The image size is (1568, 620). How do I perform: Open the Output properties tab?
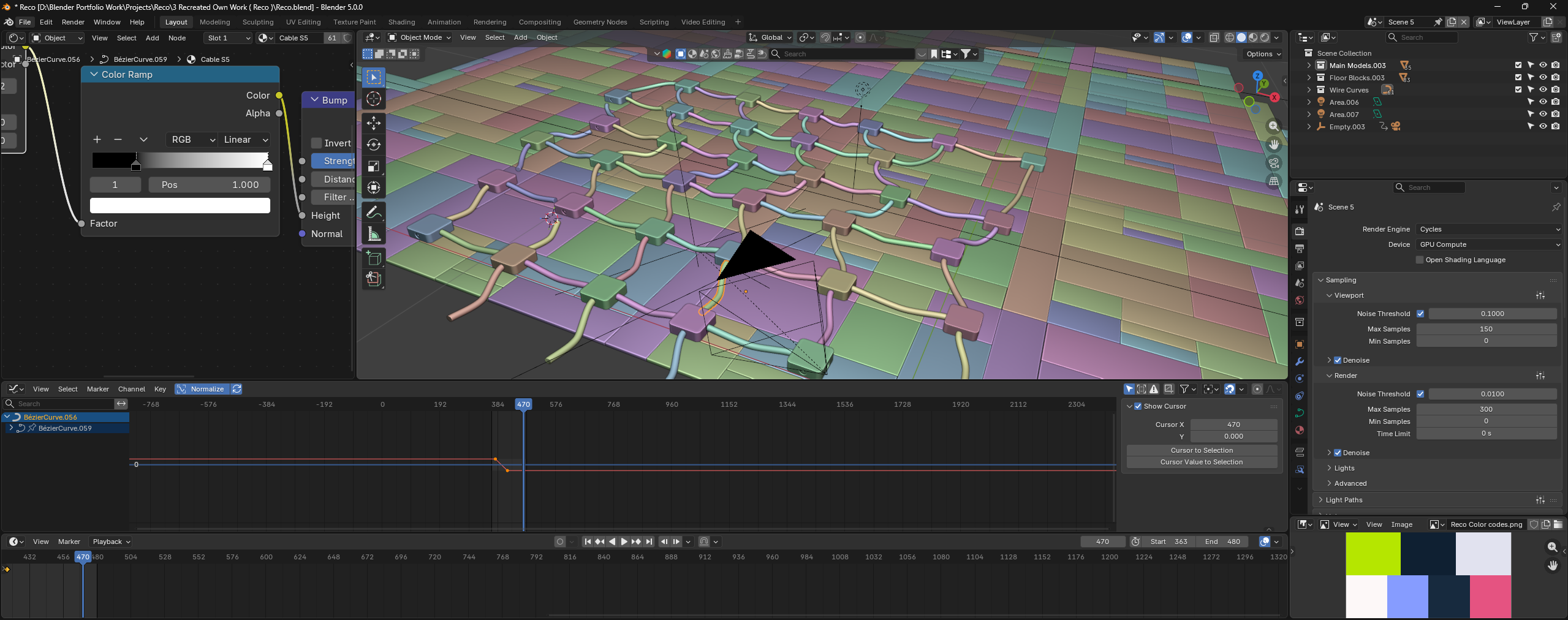(x=1299, y=249)
